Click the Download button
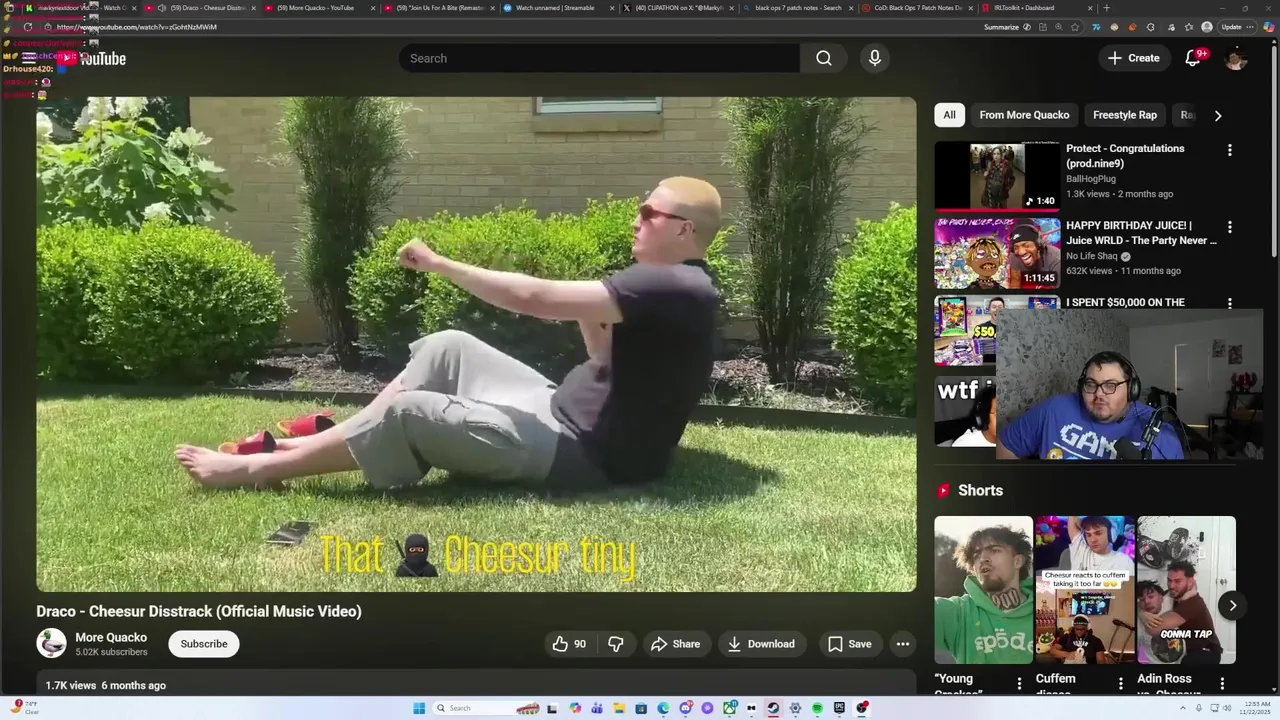Screen dimensions: 1280x720 click(x=761, y=644)
